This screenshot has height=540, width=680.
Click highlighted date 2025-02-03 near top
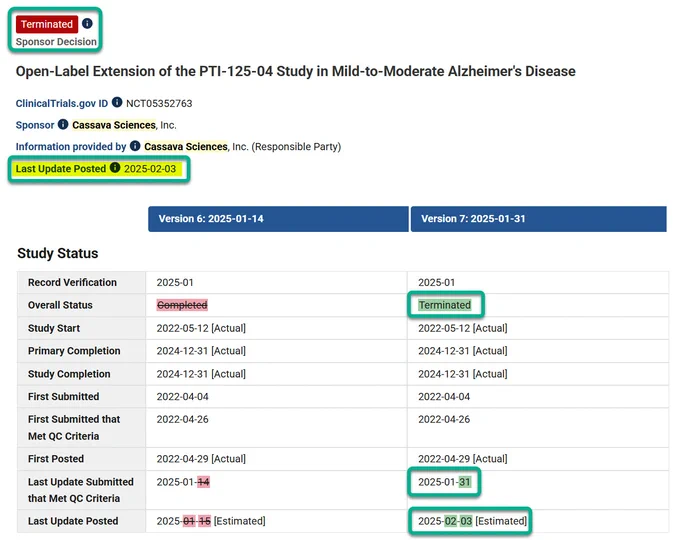[x=150, y=169]
